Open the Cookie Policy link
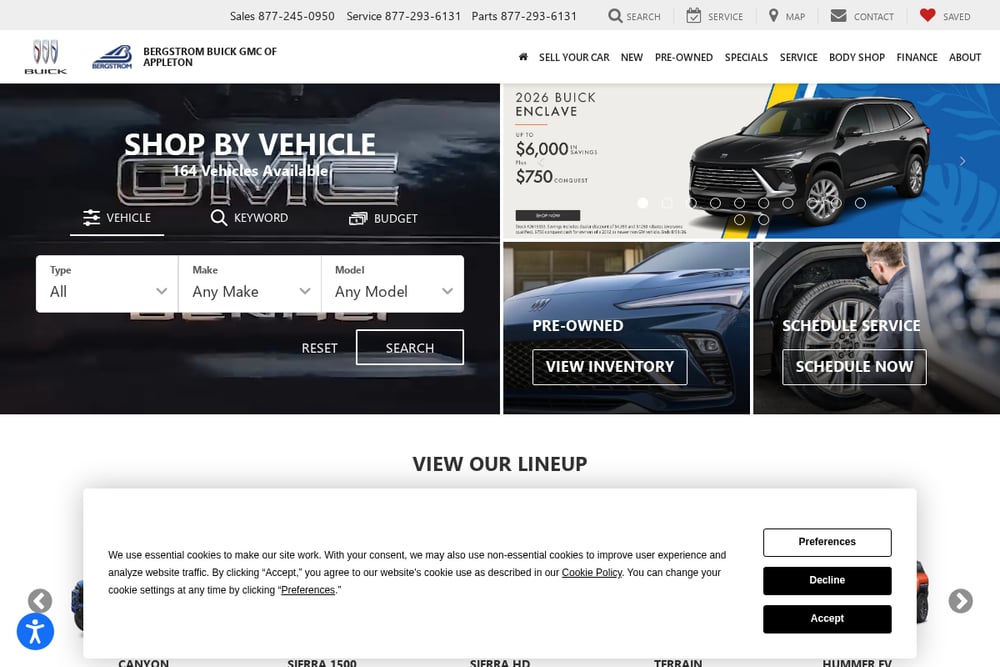1000x667 pixels. tap(591, 573)
